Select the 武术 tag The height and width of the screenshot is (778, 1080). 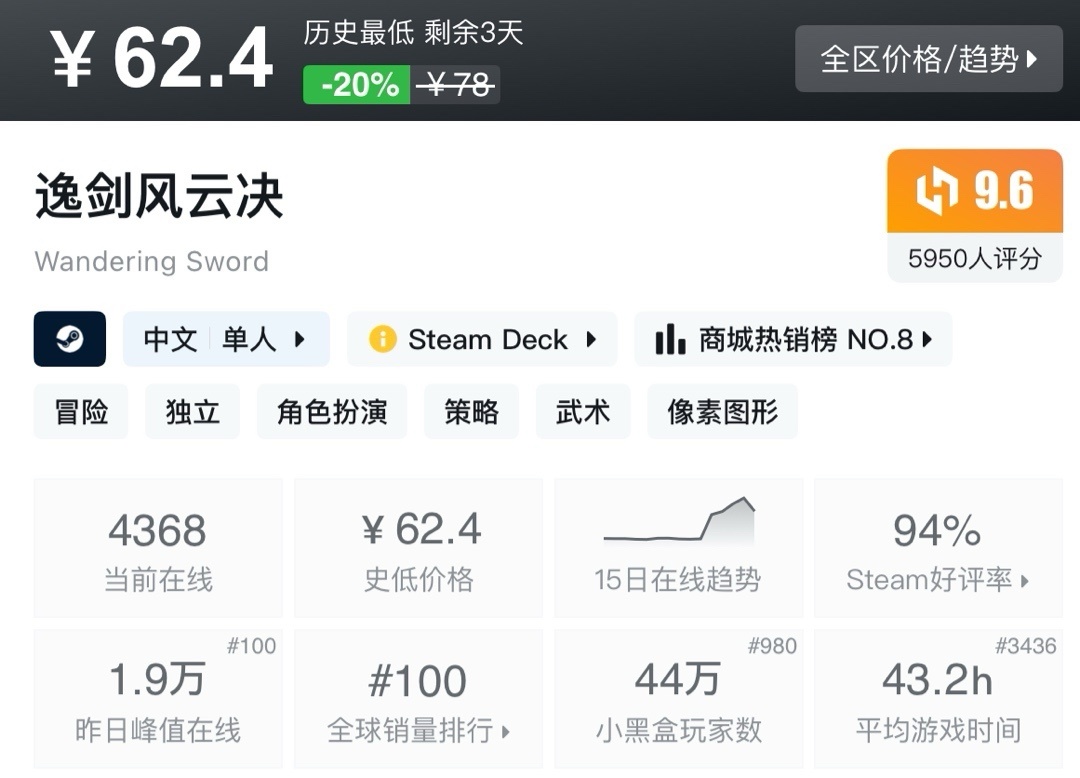tap(583, 412)
